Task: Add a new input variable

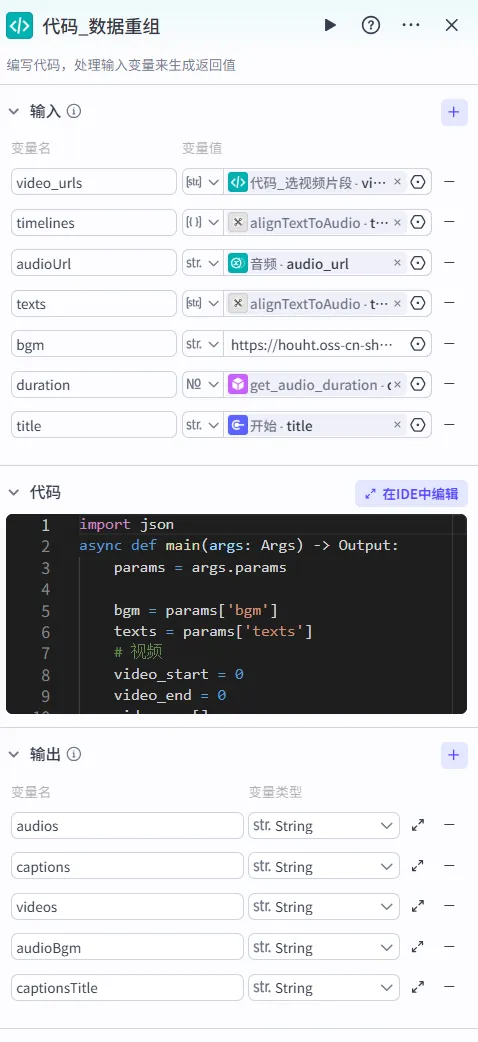Action: tap(454, 112)
